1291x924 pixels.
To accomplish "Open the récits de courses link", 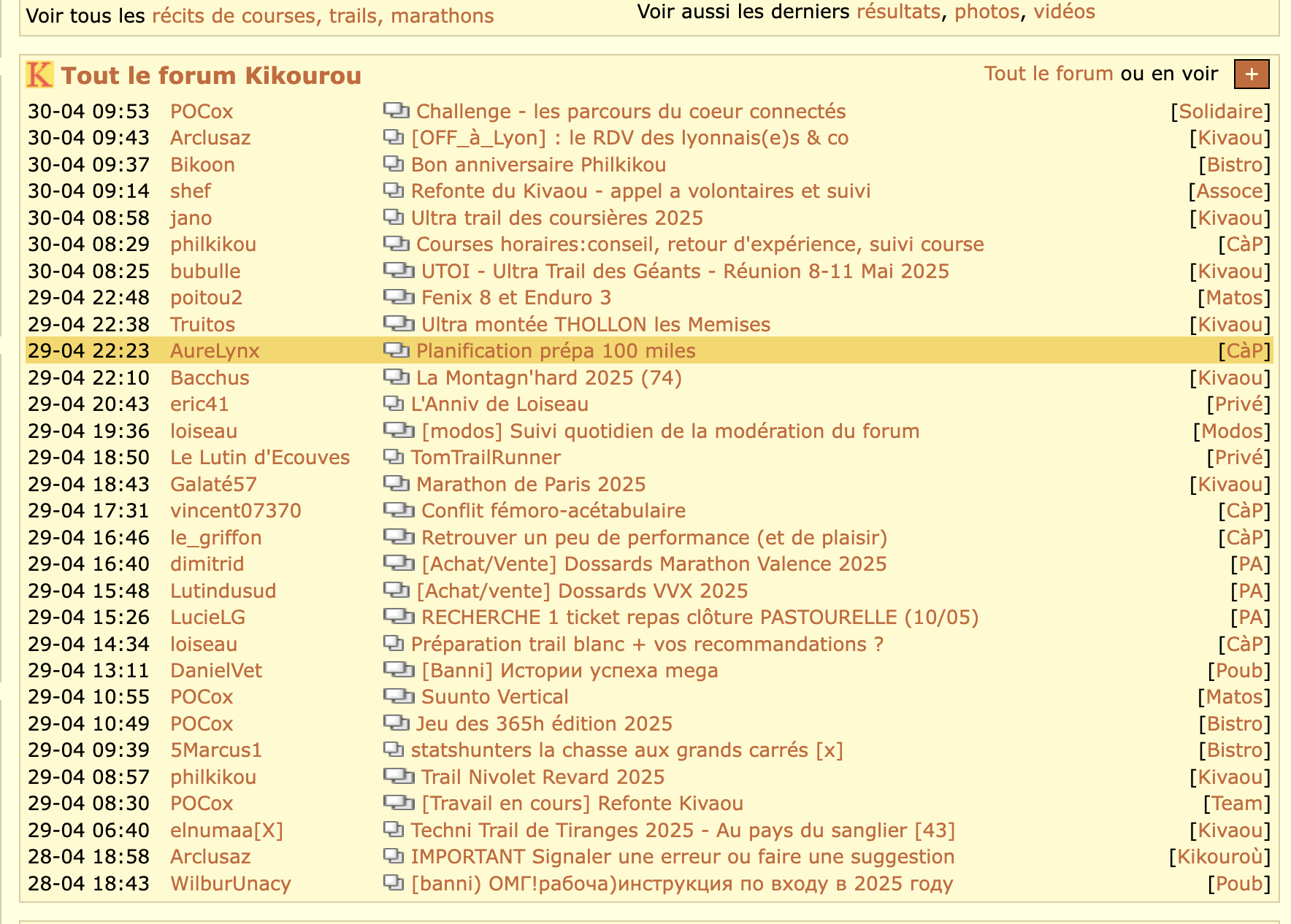I will pos(234,16).
